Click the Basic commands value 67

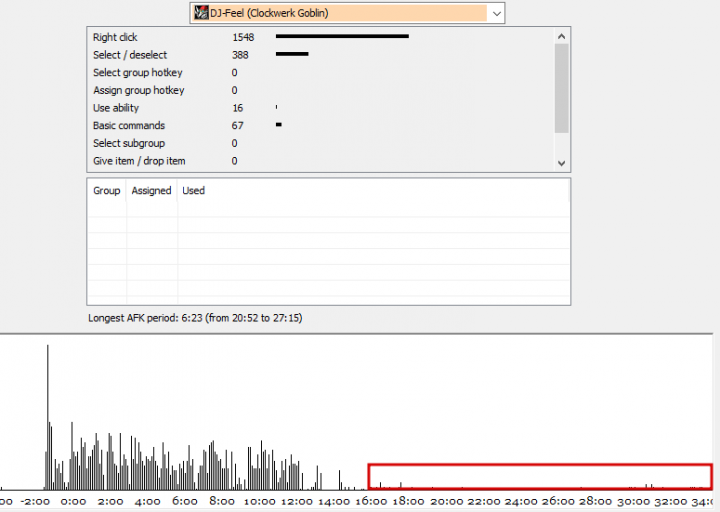237,125
